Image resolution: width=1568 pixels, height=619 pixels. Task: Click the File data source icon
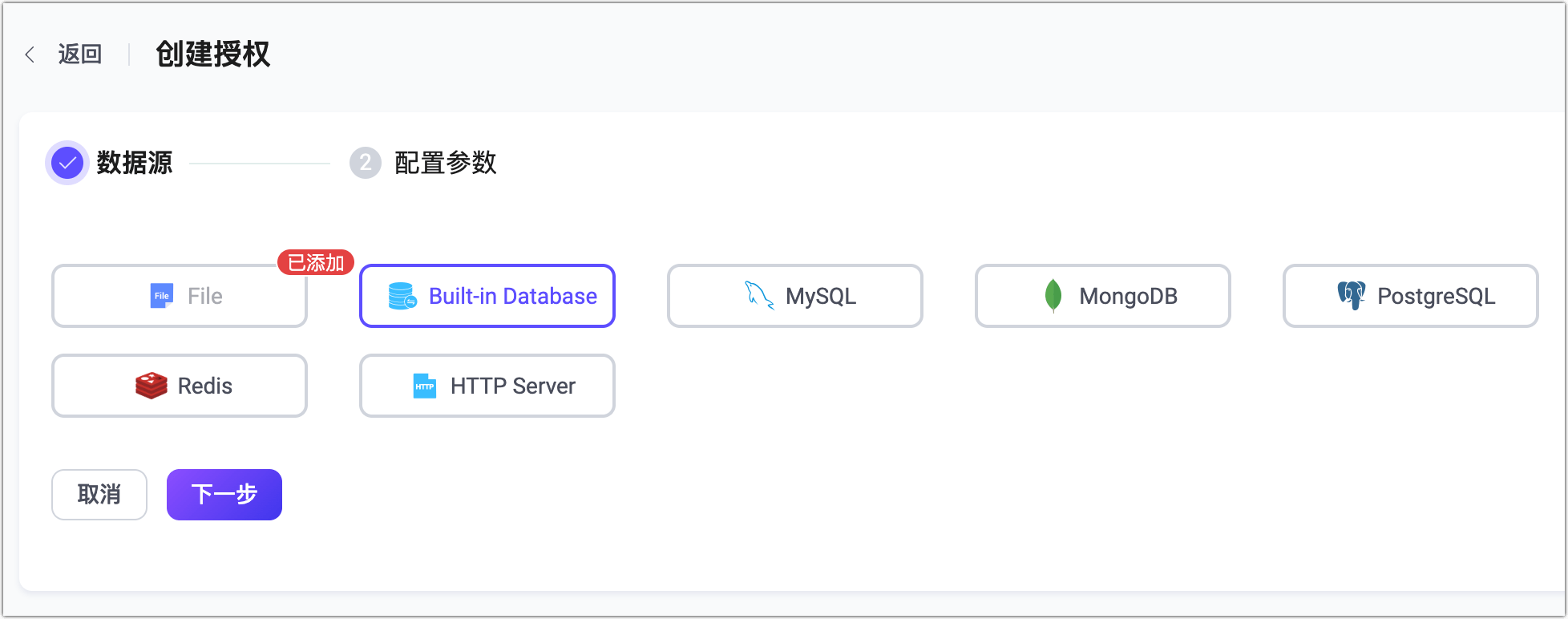[162, 296]
